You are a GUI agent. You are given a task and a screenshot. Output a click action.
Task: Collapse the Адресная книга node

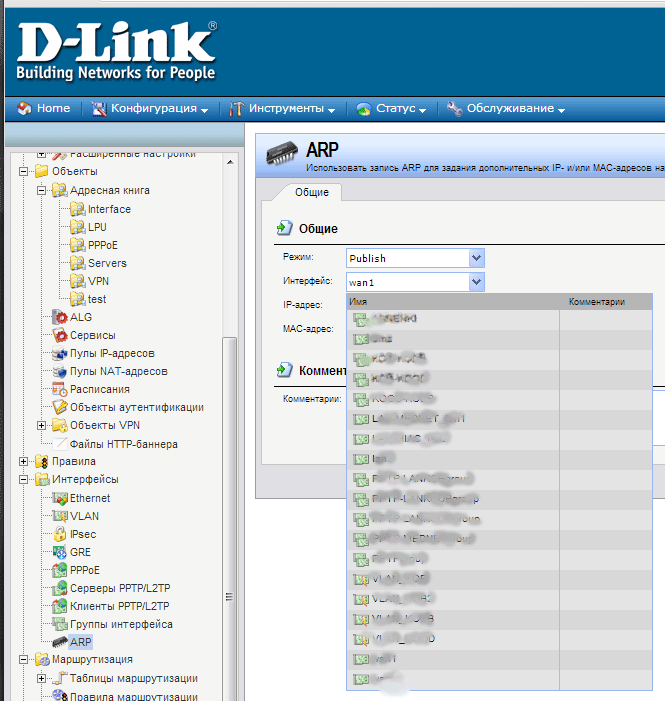pyautogui.click(x=42, y=190)
